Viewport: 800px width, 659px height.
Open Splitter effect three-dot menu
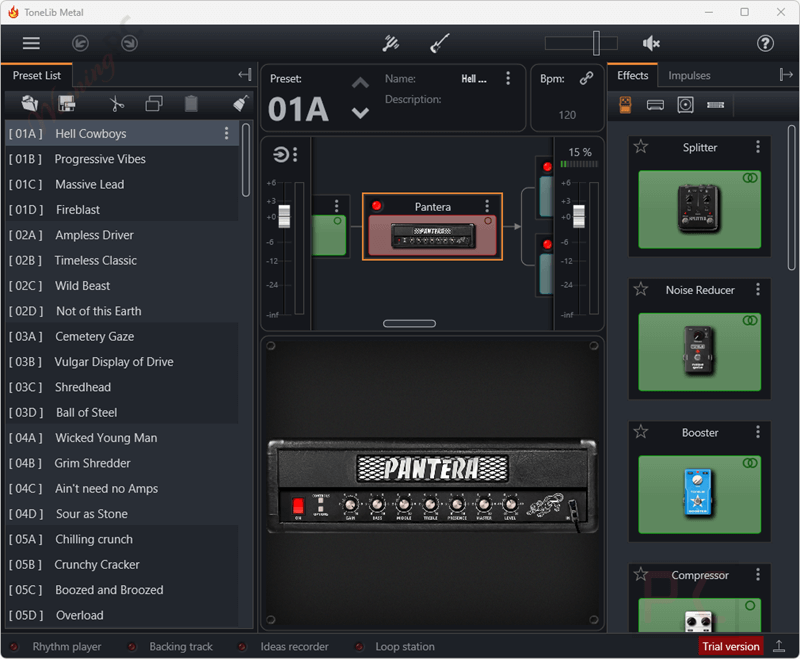(758, 147)
